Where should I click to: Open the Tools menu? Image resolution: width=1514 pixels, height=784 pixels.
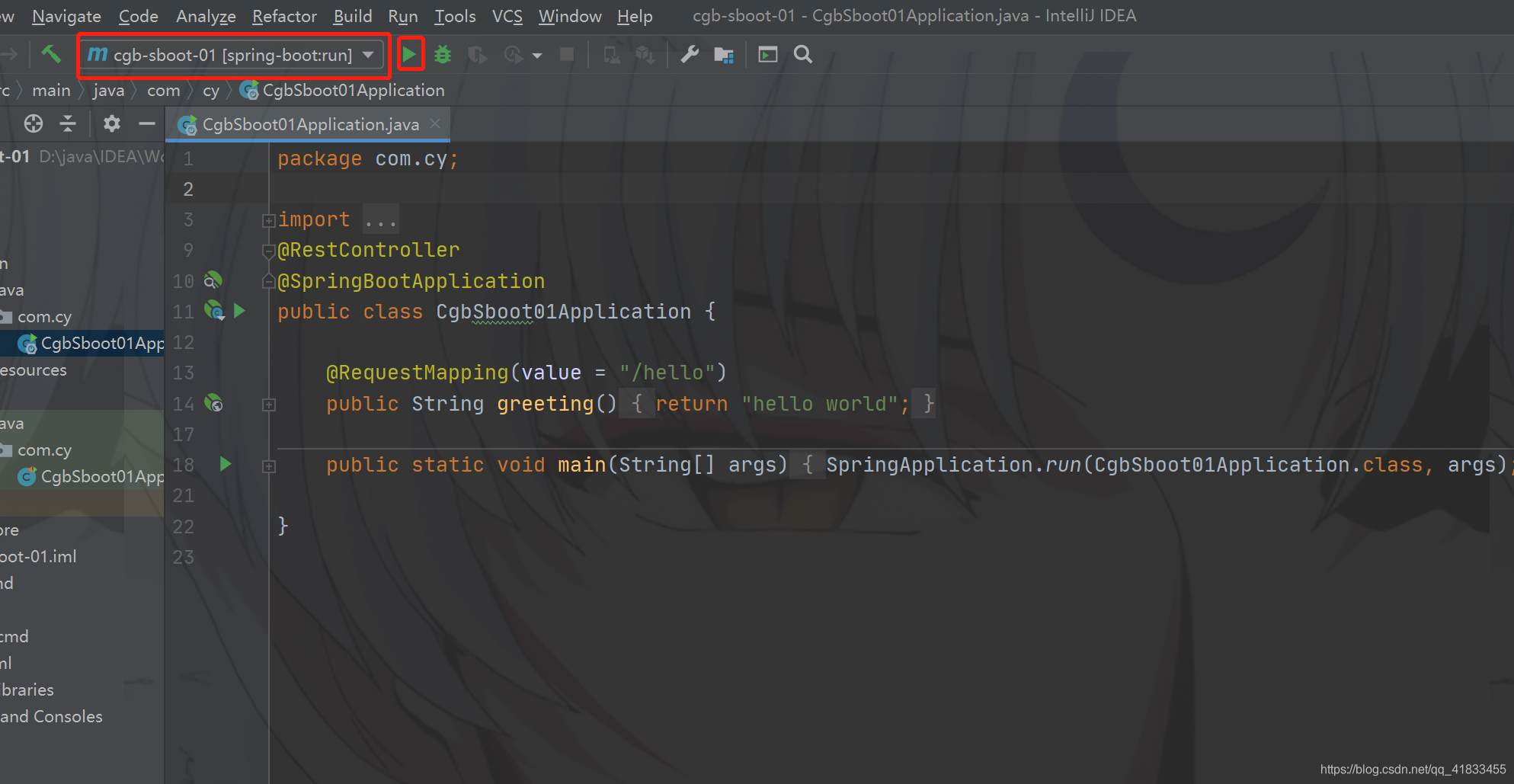455,16
